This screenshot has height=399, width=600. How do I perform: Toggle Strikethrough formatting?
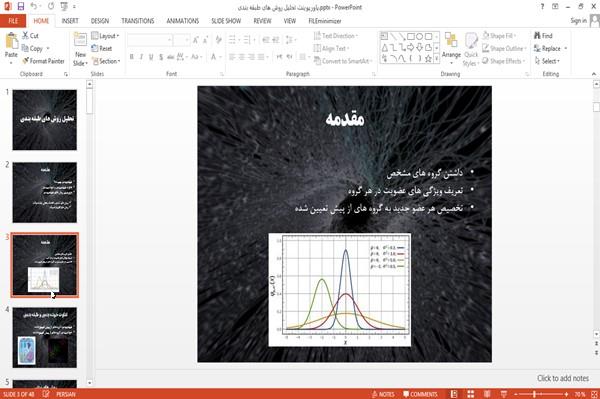coord(171,57)
